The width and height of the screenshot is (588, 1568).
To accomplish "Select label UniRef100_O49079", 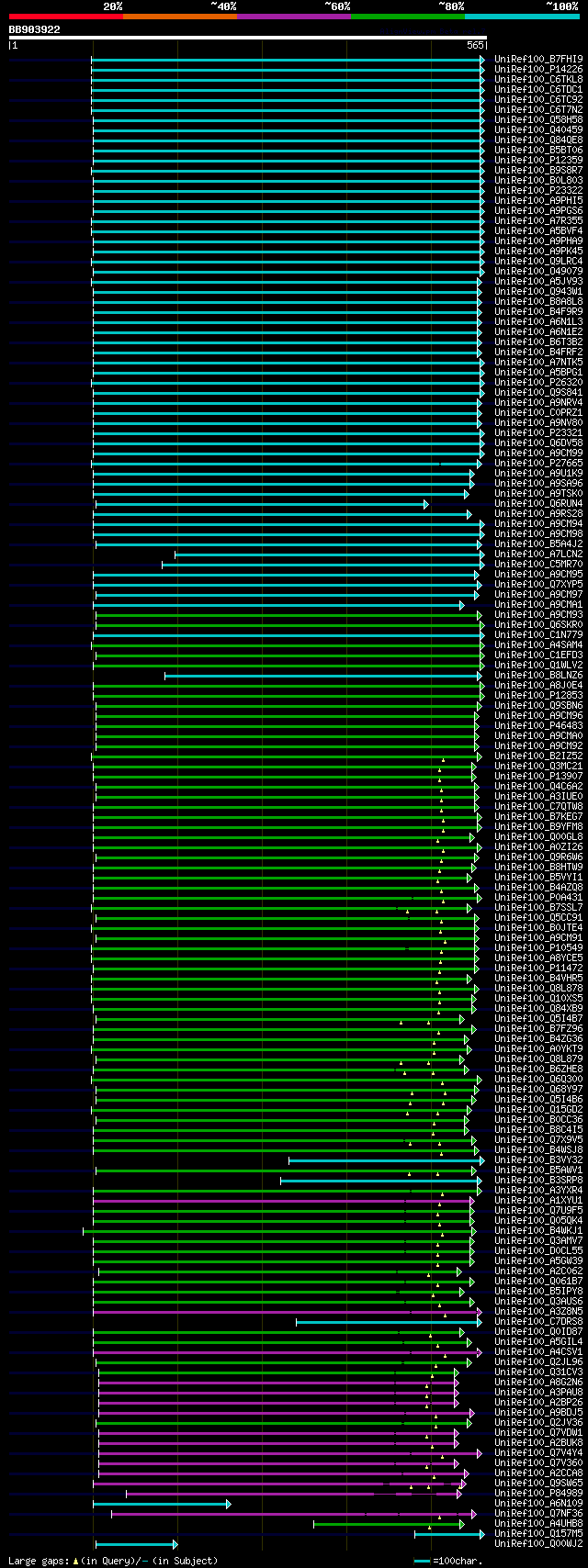I will (x=538, y=271).
